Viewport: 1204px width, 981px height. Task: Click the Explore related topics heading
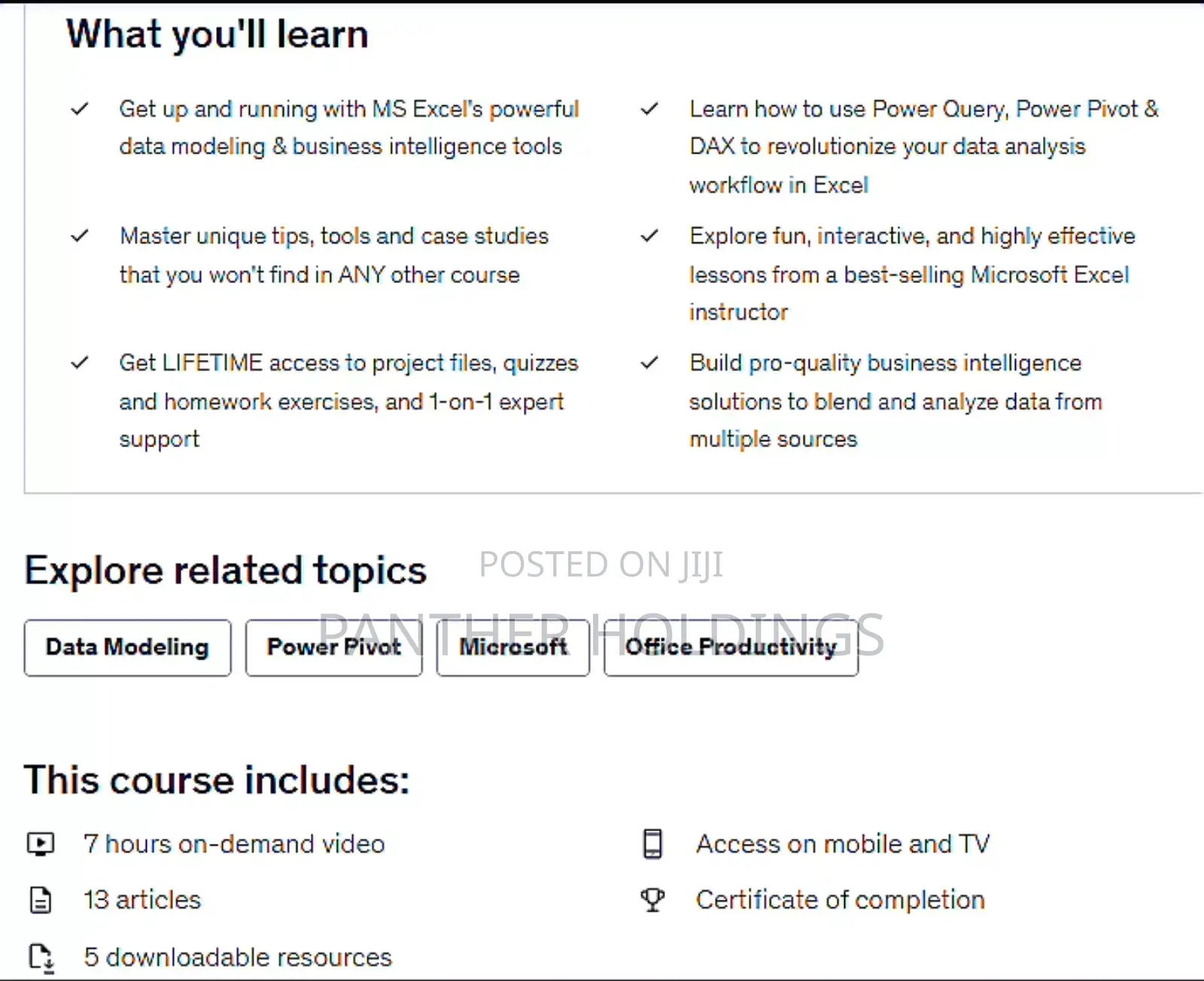tap(226, 570)
